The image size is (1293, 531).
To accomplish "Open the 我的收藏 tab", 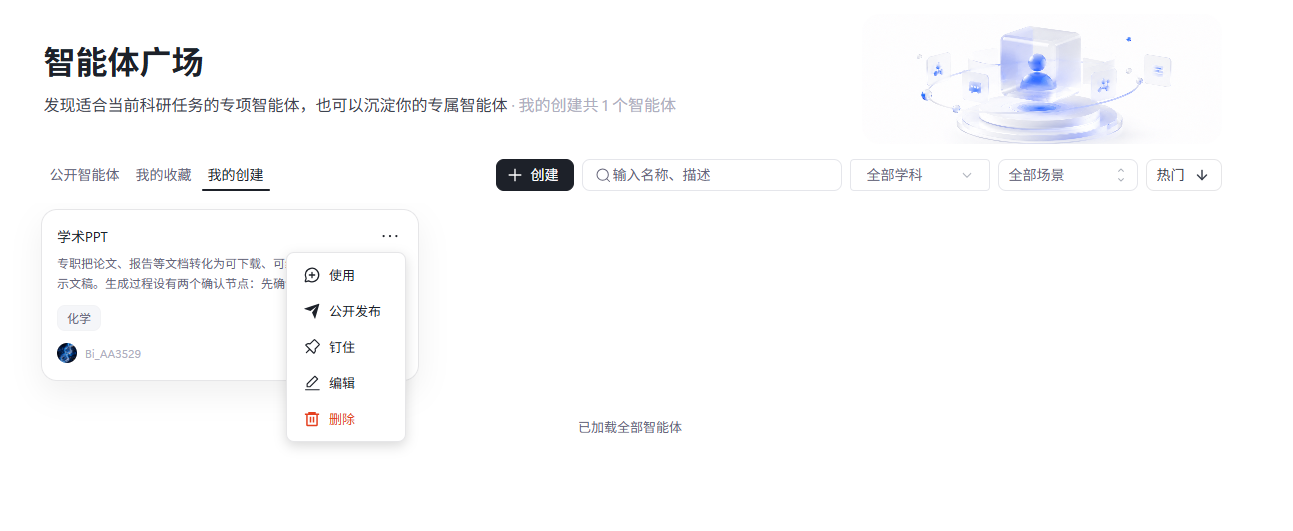I will click(164, 175).
